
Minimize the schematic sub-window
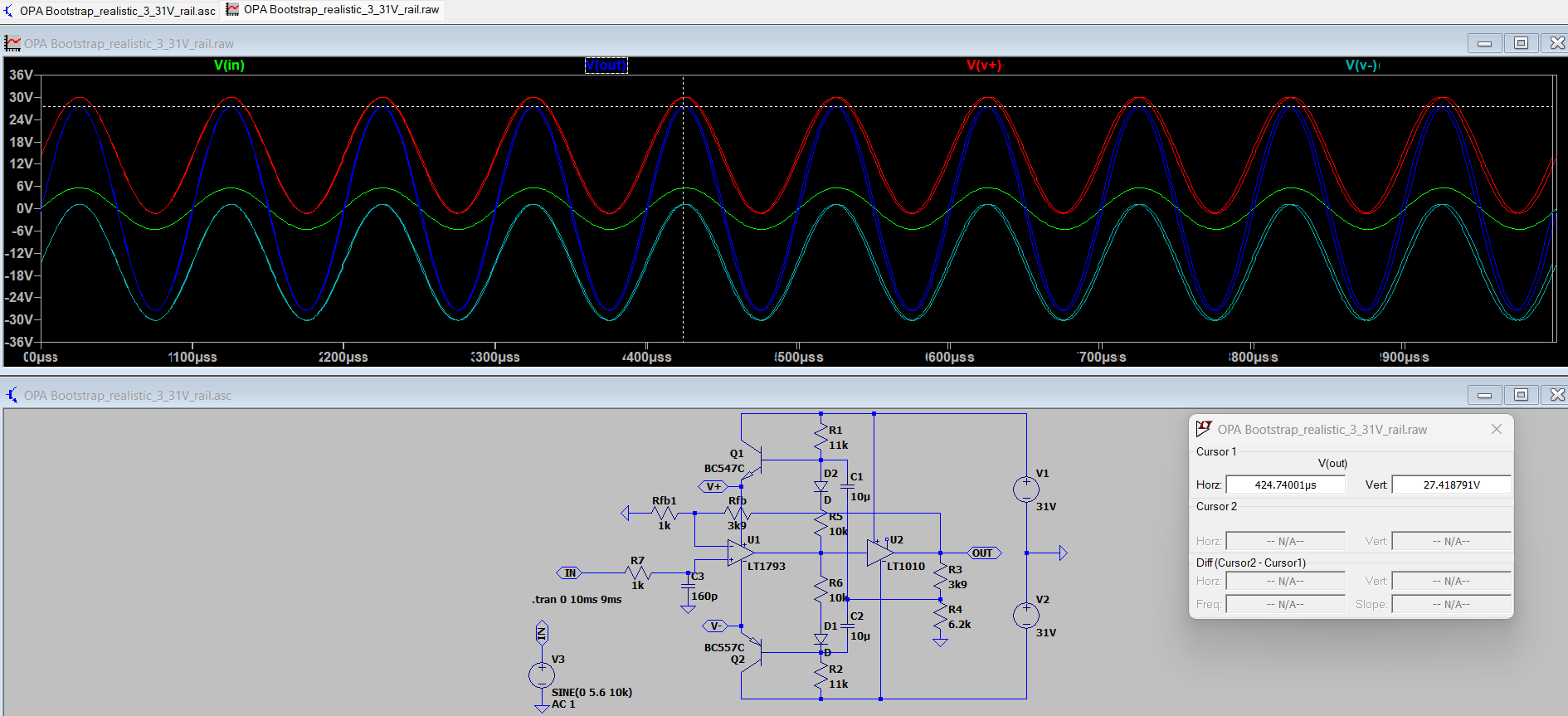coord(1484,395)
